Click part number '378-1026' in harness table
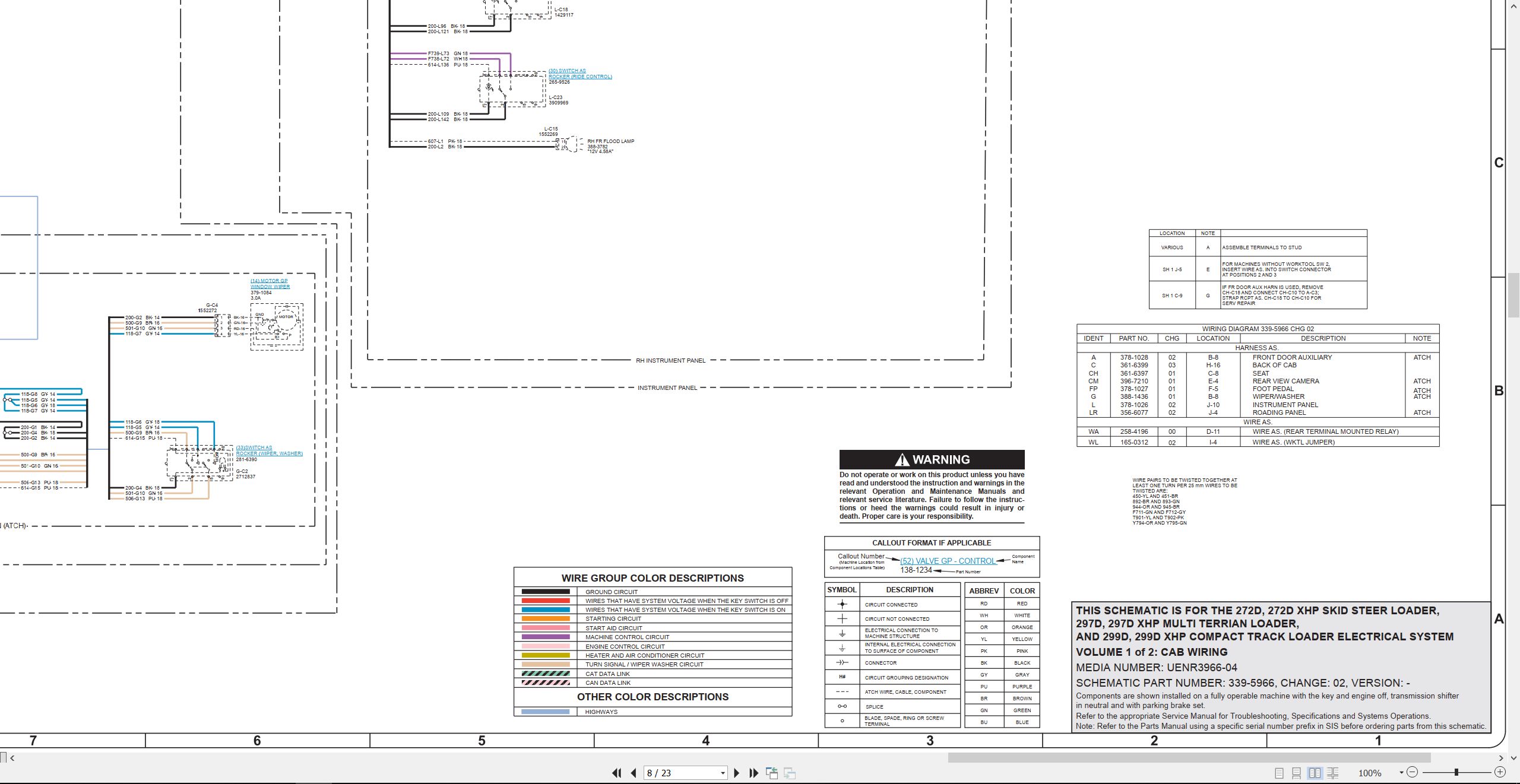This screenshot has width=1520, height=784. click(1133, 405)
